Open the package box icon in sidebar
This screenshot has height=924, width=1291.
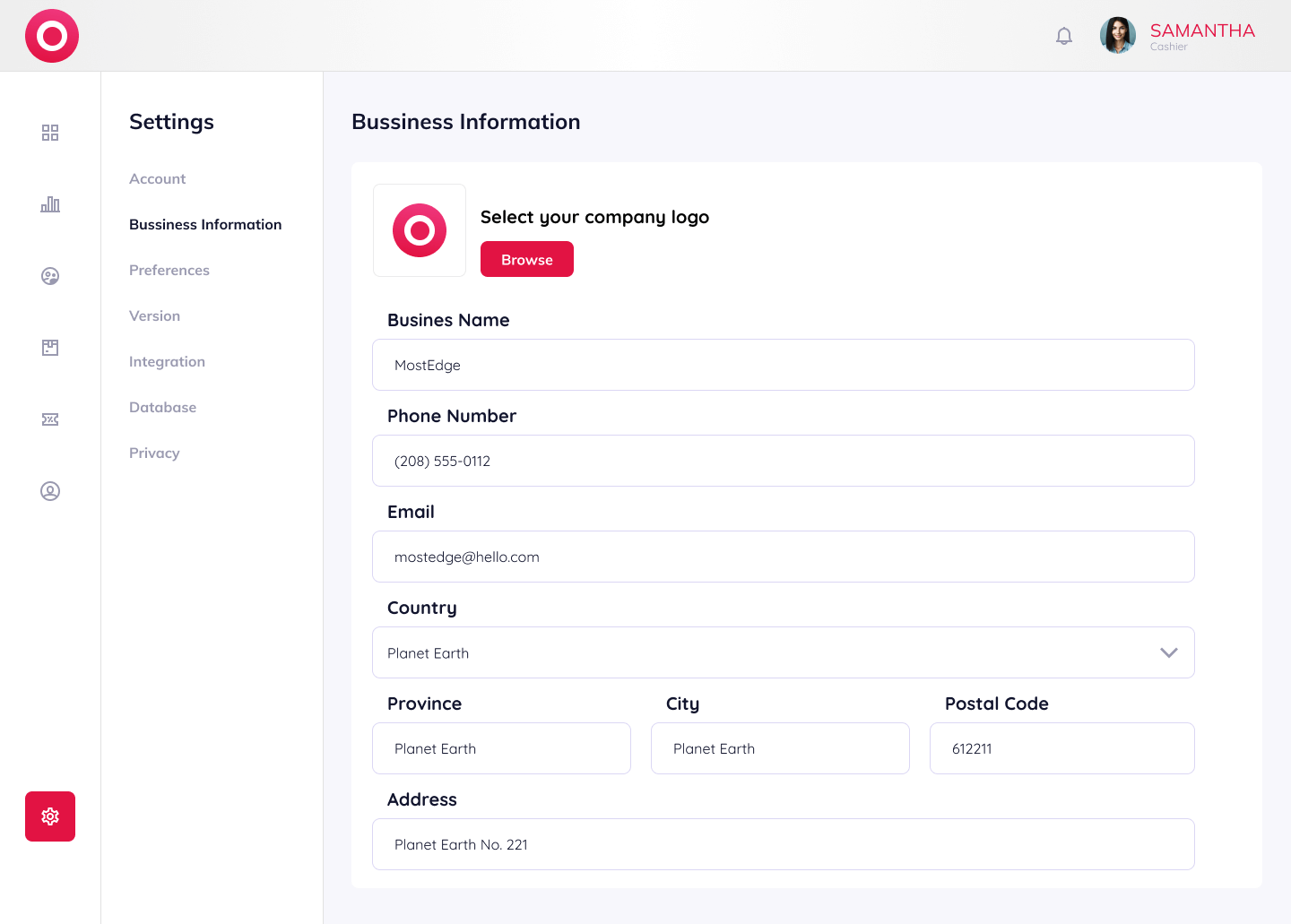[50, 348]
